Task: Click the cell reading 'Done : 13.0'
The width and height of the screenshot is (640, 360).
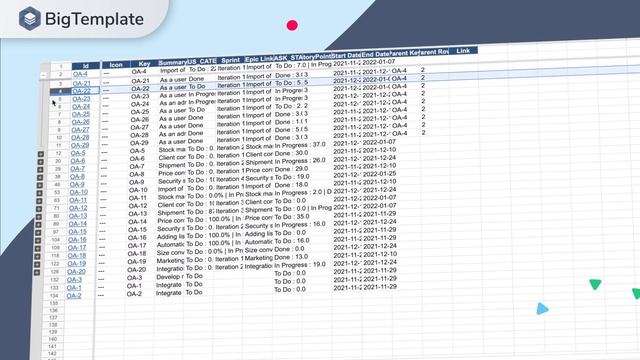Action: [x=291, y=257]
